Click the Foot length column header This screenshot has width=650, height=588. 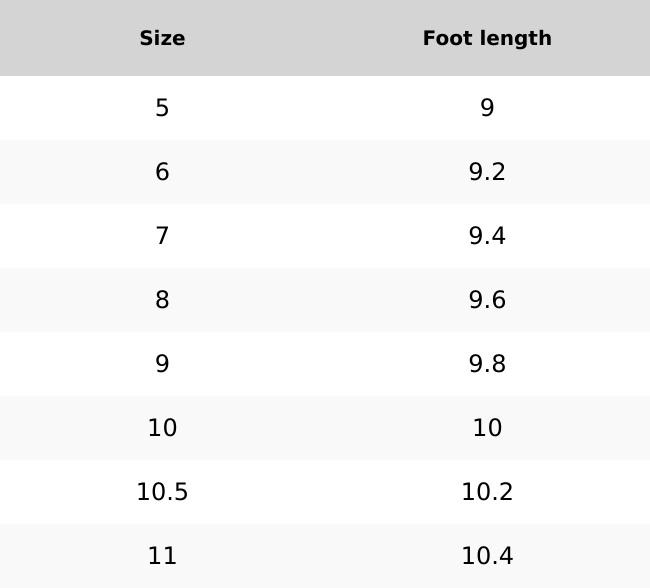coord(487,38)
